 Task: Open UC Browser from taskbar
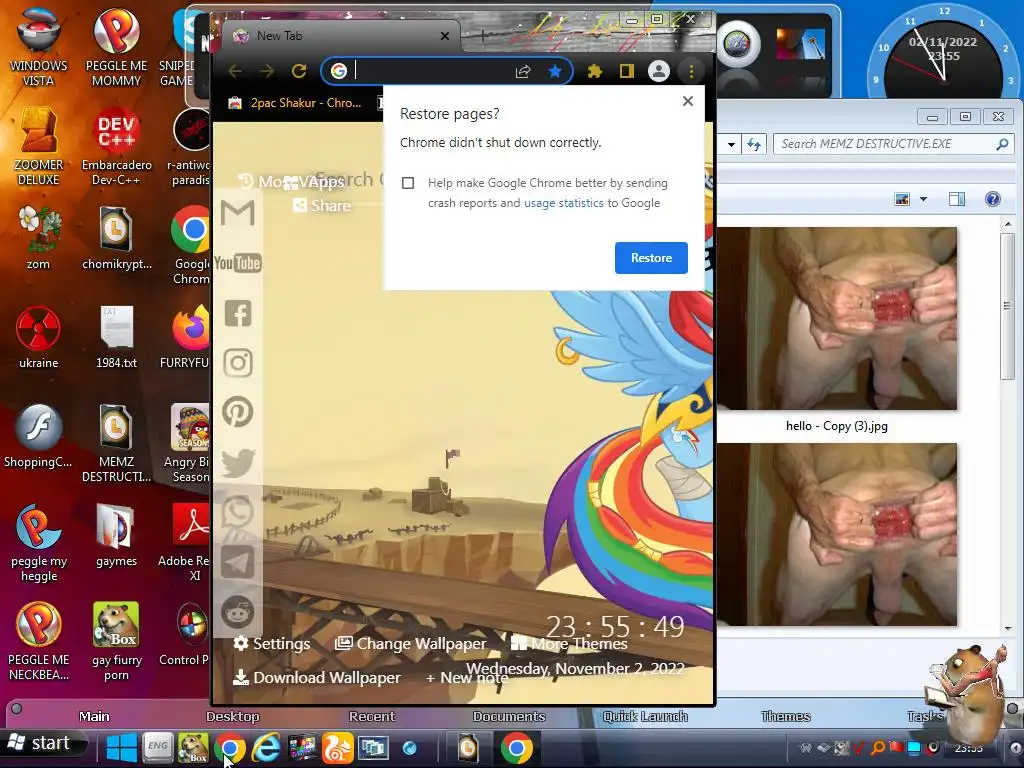click(x=338, y=748)
